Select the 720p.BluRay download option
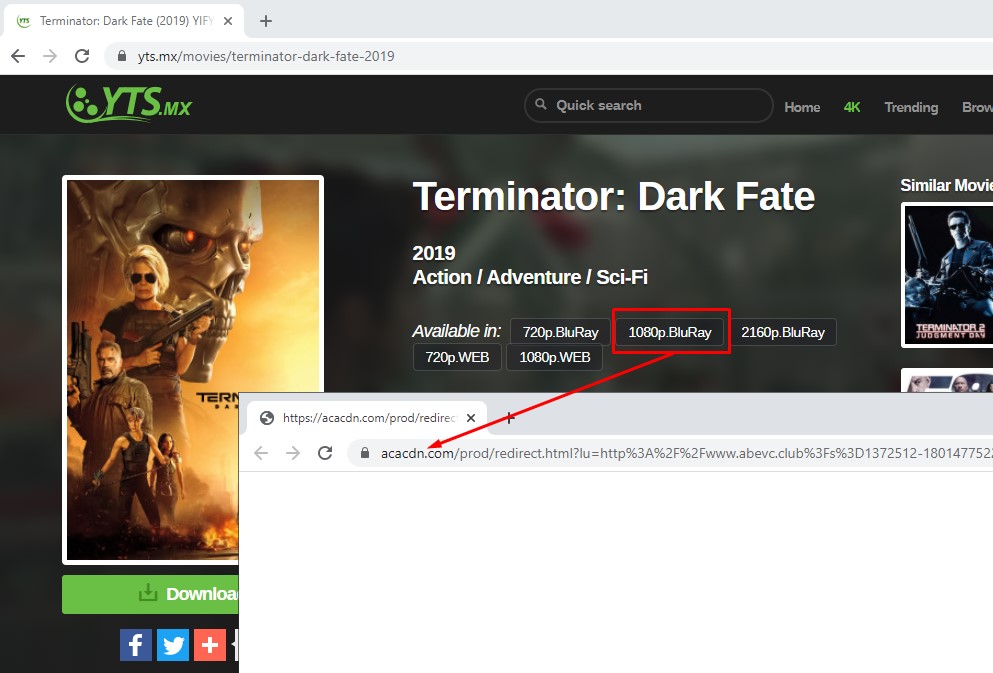Image resolution: width=993 pixels, height=673 pixels. tap(560, 332)
